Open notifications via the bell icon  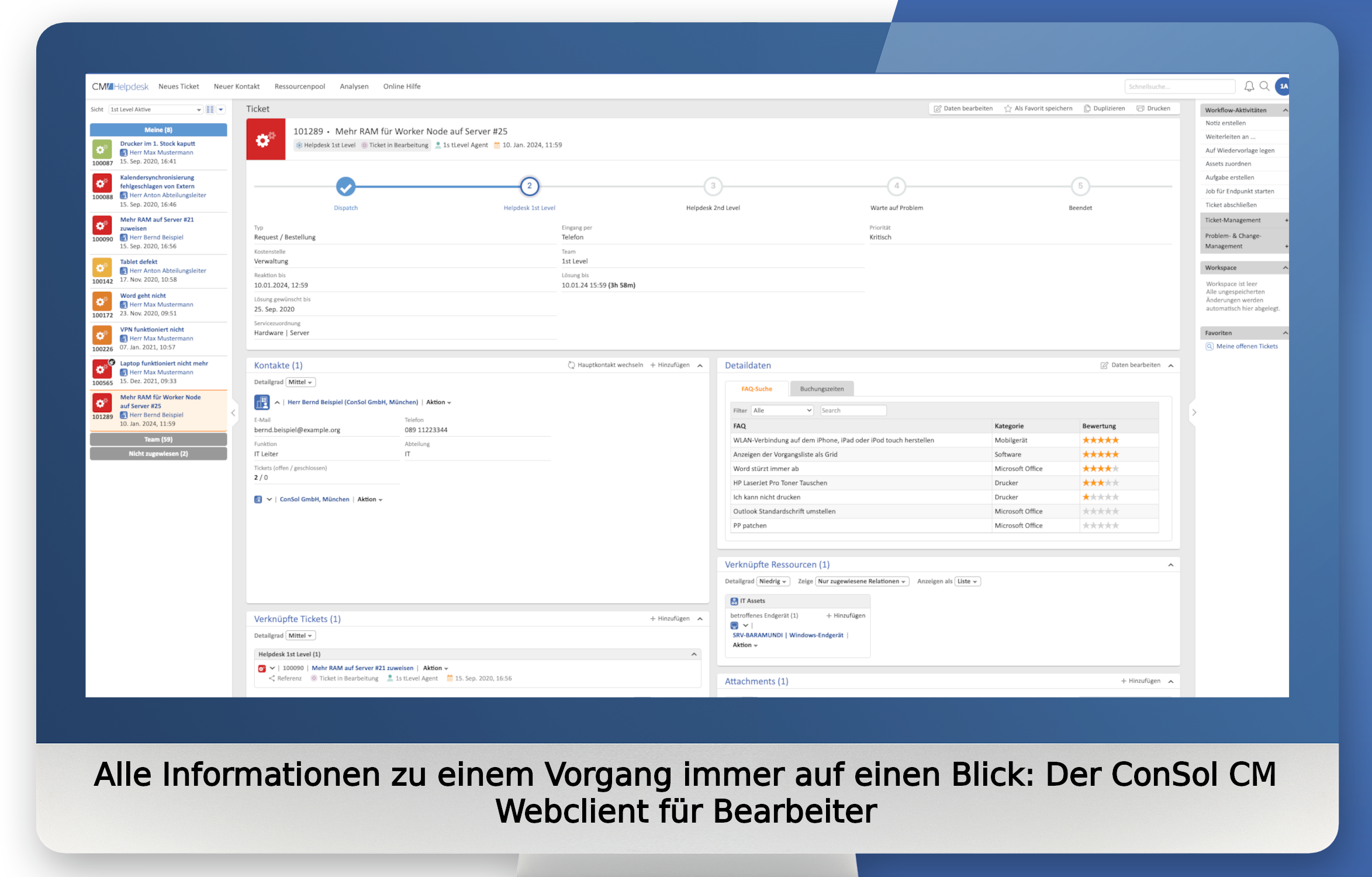[1249, 86]
